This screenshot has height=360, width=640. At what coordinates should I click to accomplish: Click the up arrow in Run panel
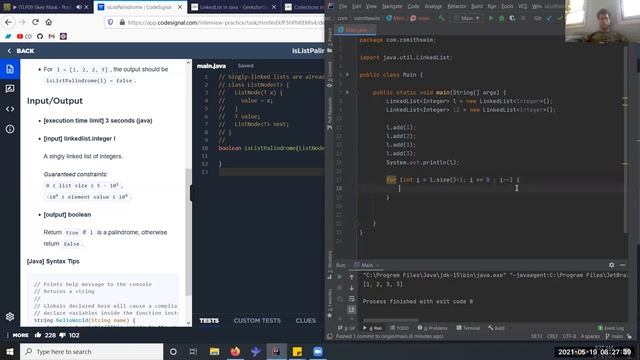351,277
